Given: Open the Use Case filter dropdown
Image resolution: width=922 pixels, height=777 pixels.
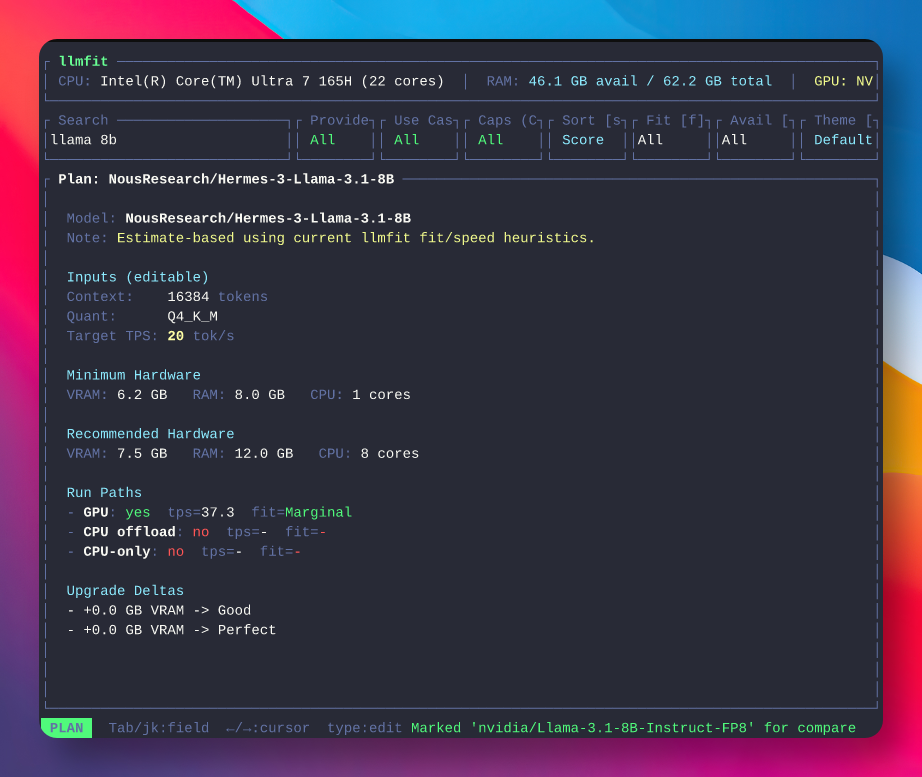Looking at the screenshot, I should coord(419,140).
